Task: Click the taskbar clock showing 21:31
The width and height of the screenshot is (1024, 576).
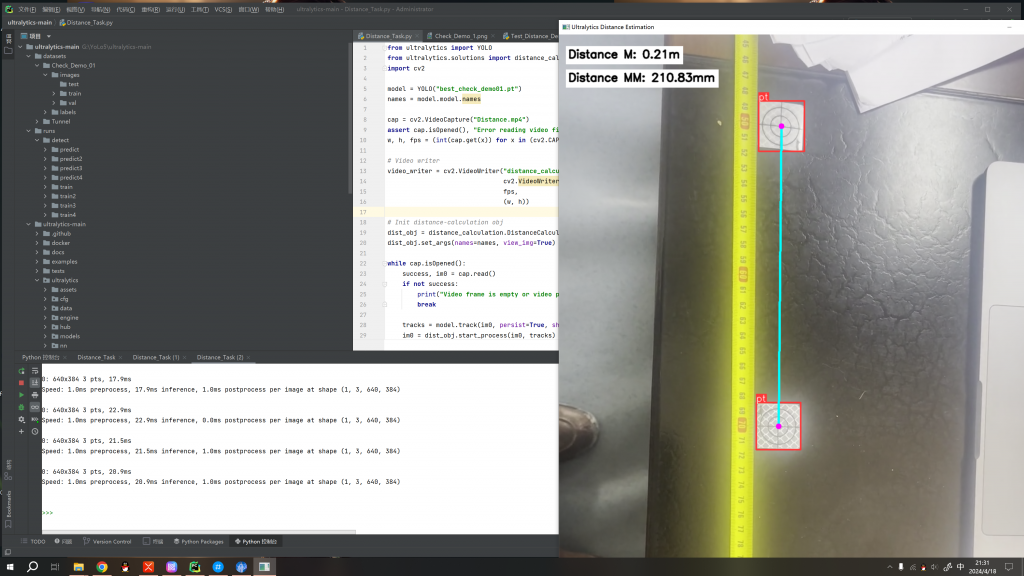Action: [x=982, y=567]
